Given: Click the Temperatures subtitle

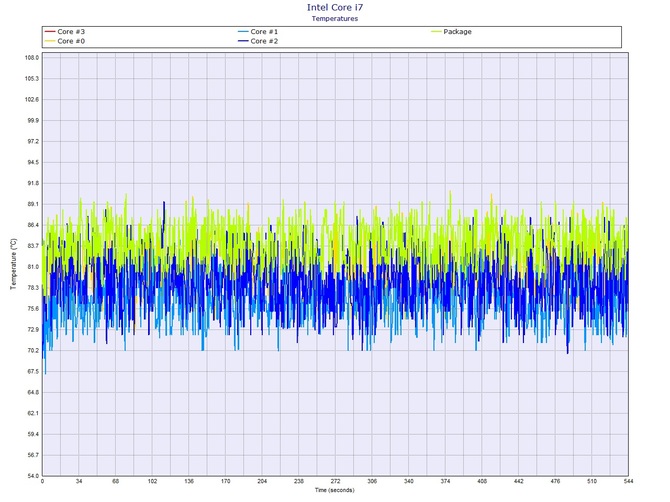Looking at the screenshot, I should coord(335,18).
